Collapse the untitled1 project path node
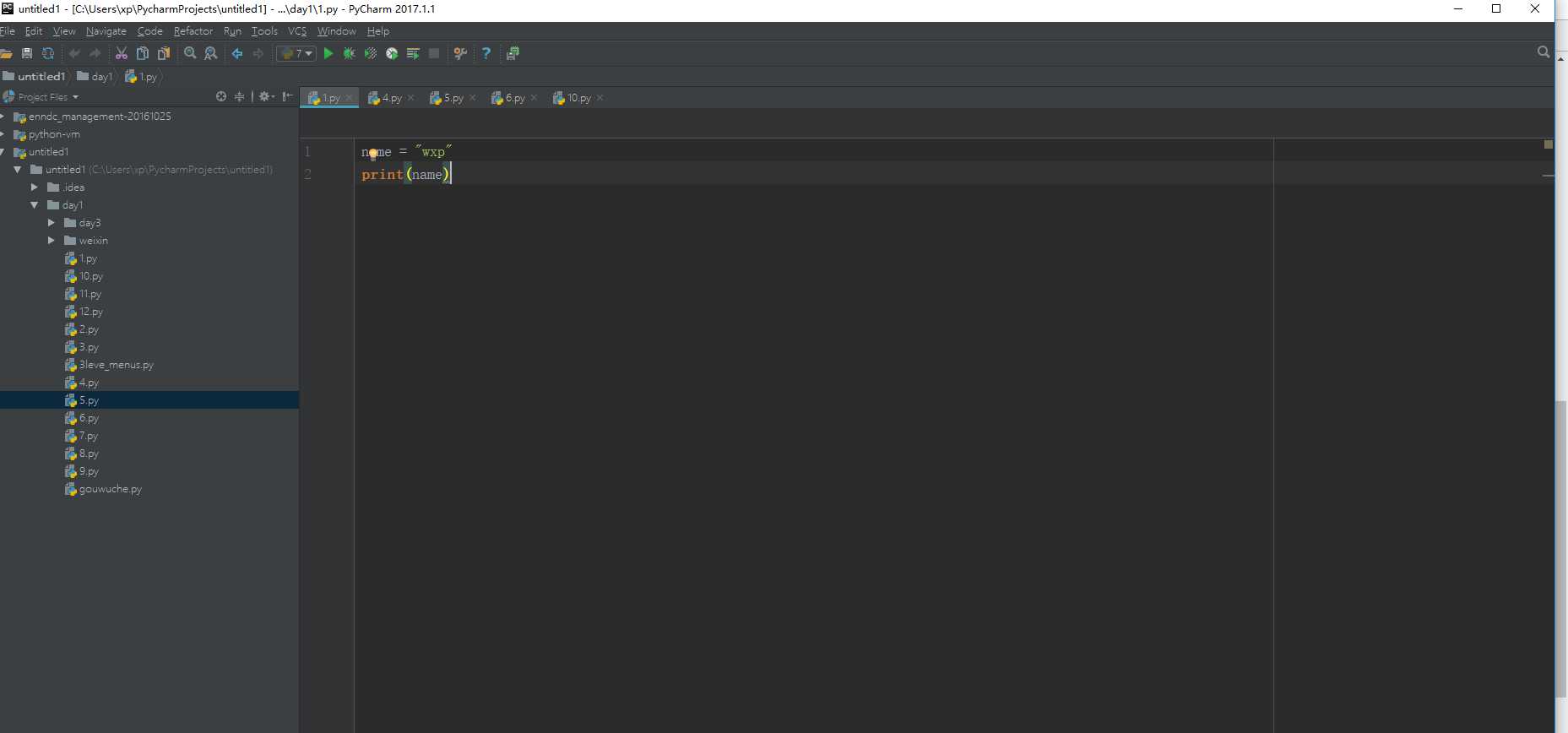This screenshot has width=1568, height=733. pos(18,170)
